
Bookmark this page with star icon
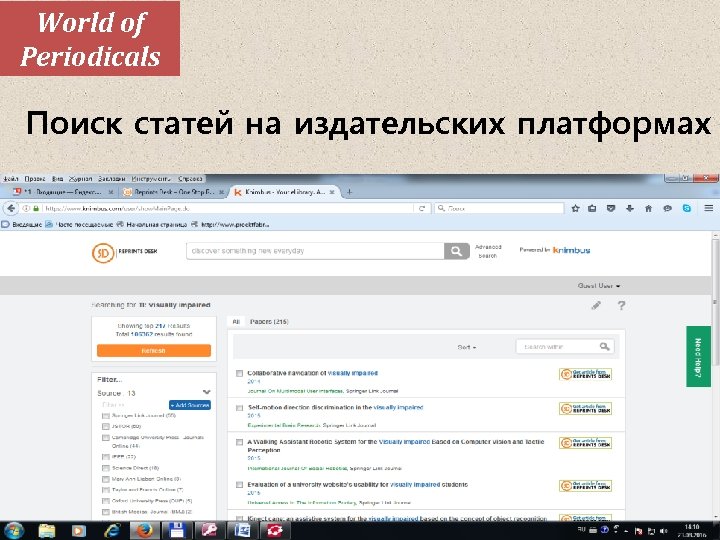[575, 208]
